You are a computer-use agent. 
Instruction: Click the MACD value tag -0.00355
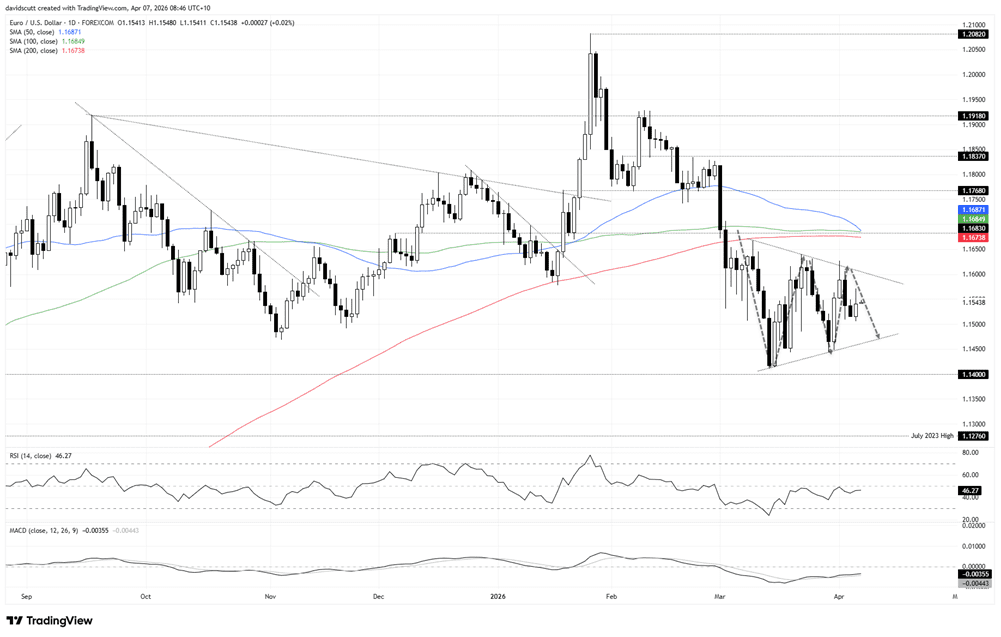click(x=974, y=575)
